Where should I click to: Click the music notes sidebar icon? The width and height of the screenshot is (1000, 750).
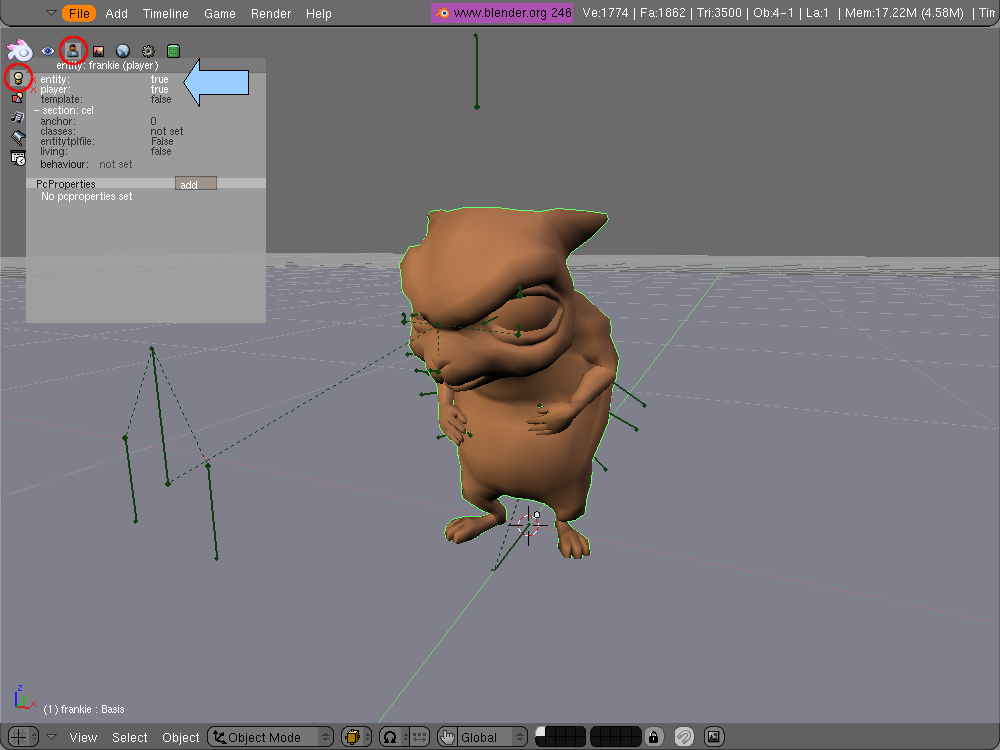coord(17,117)
